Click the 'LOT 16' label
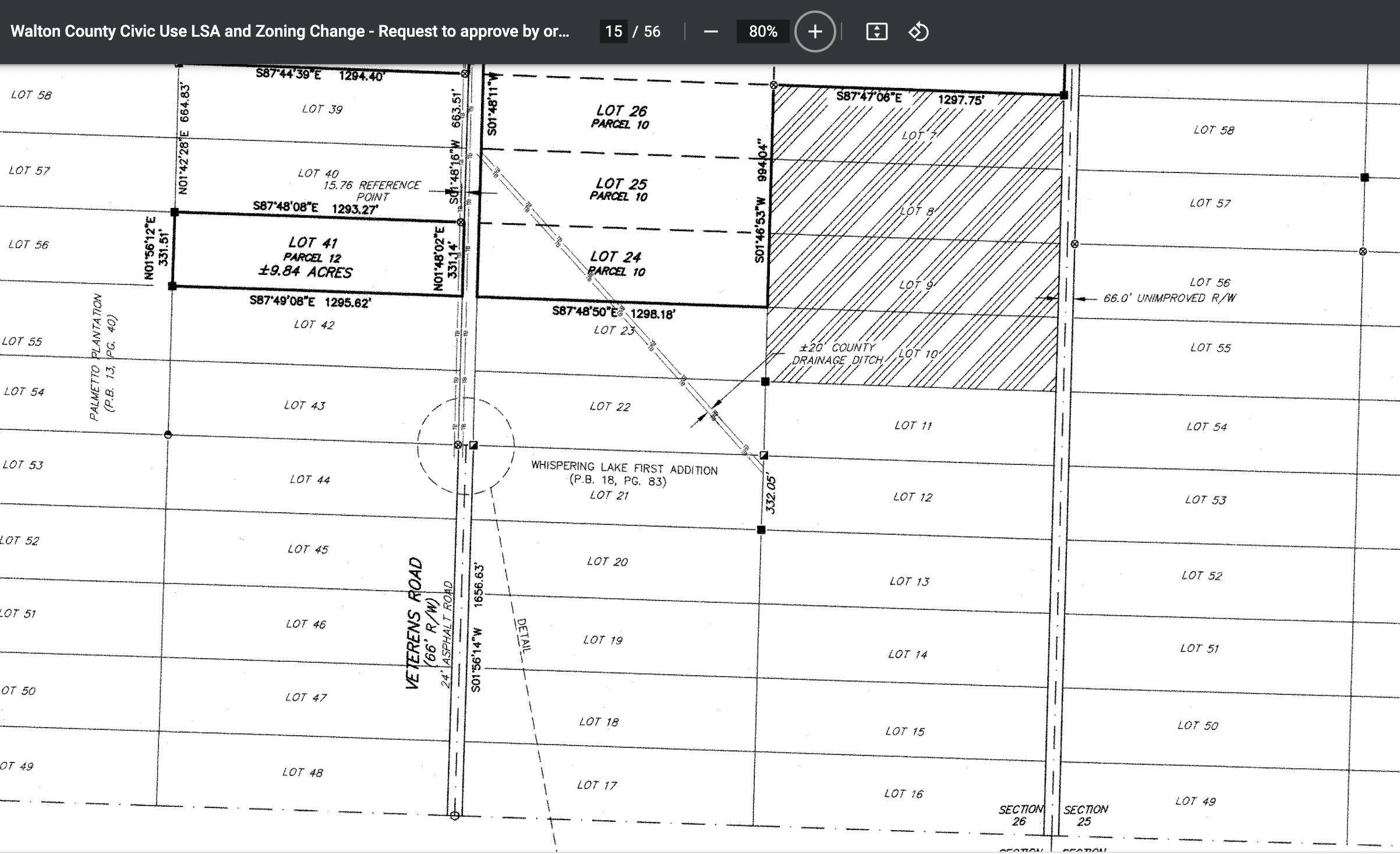The width and height of the screenshot is (1400, 854). point(903,793)
